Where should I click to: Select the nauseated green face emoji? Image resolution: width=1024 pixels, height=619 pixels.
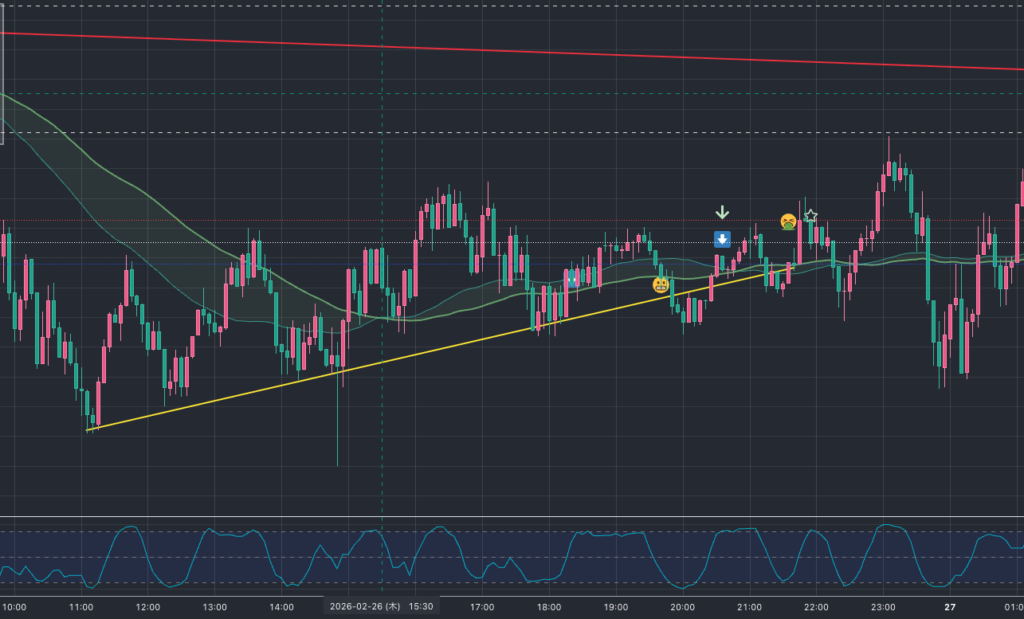pyautogui.click(x=789, y=222)
